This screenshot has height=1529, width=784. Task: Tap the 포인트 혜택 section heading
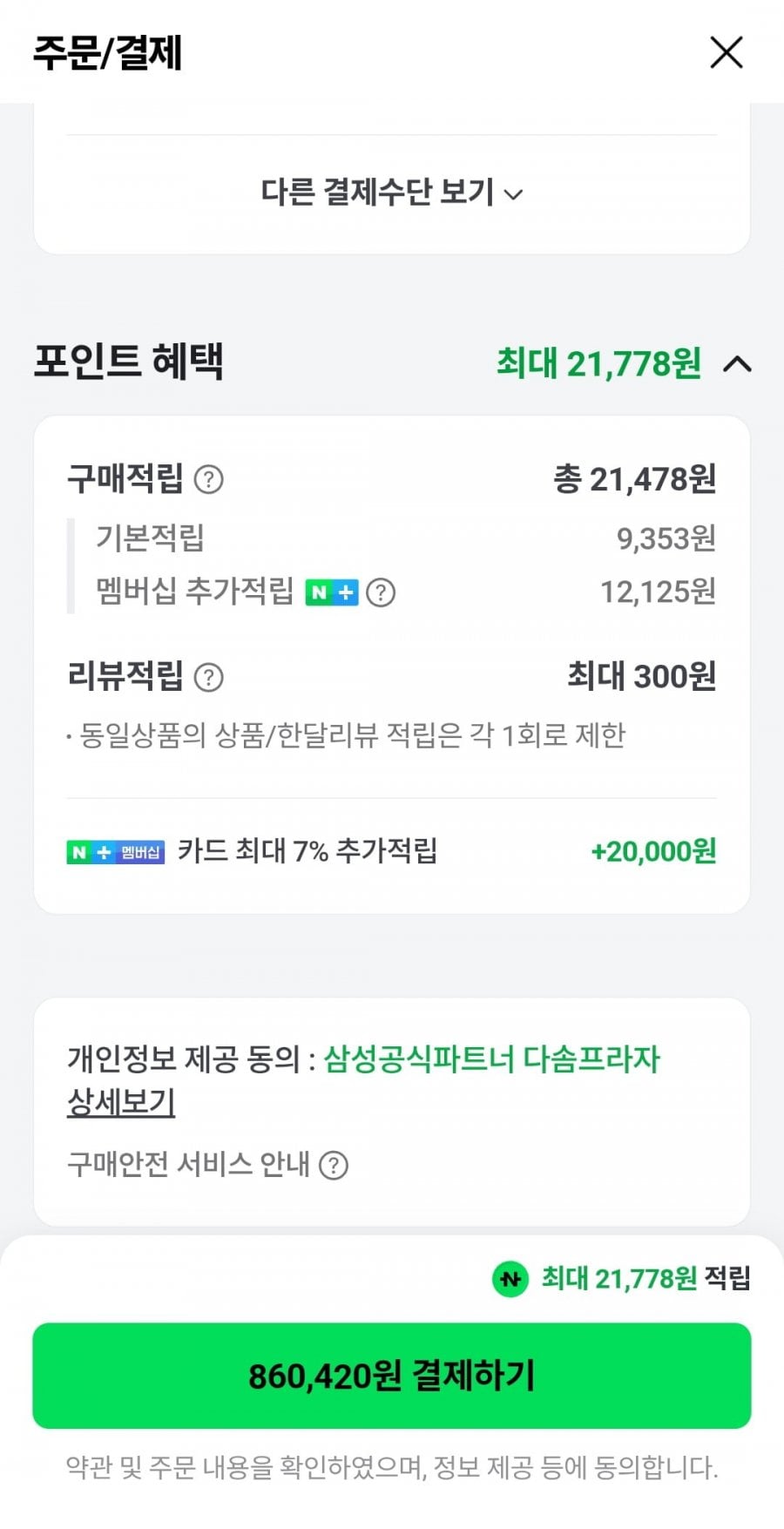(129, 361)
